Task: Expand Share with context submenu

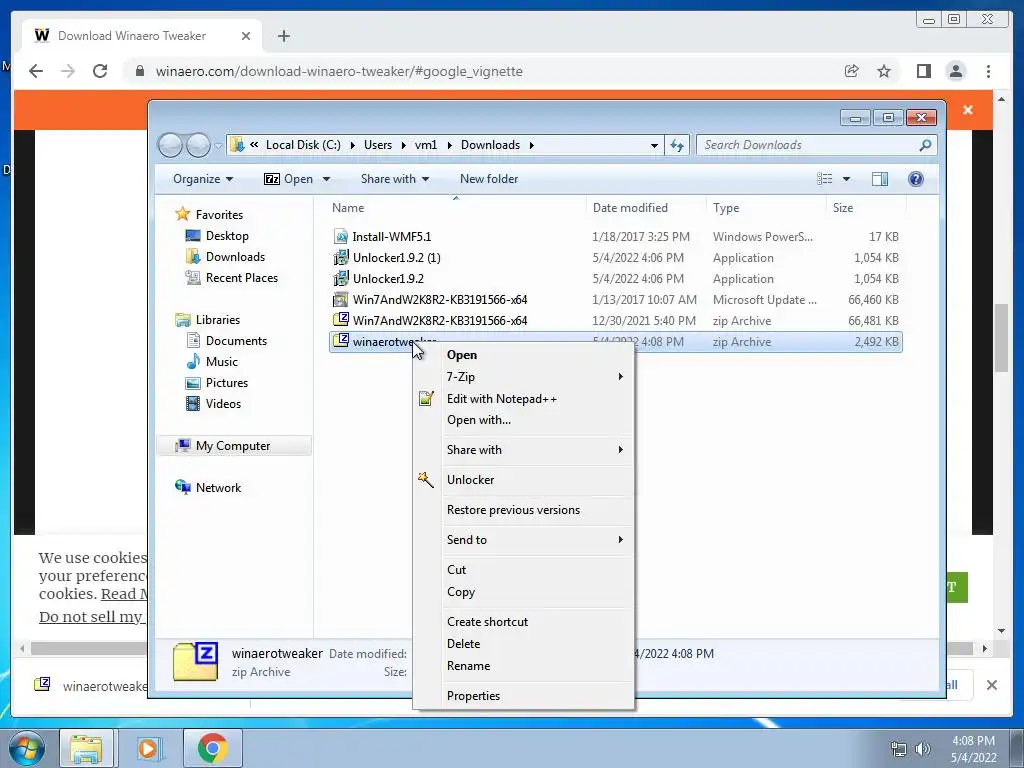Action: [524, 450]
